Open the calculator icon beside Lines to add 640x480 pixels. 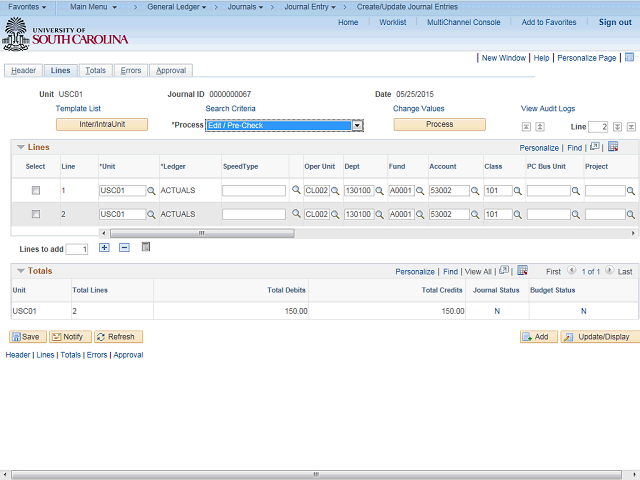146,247
